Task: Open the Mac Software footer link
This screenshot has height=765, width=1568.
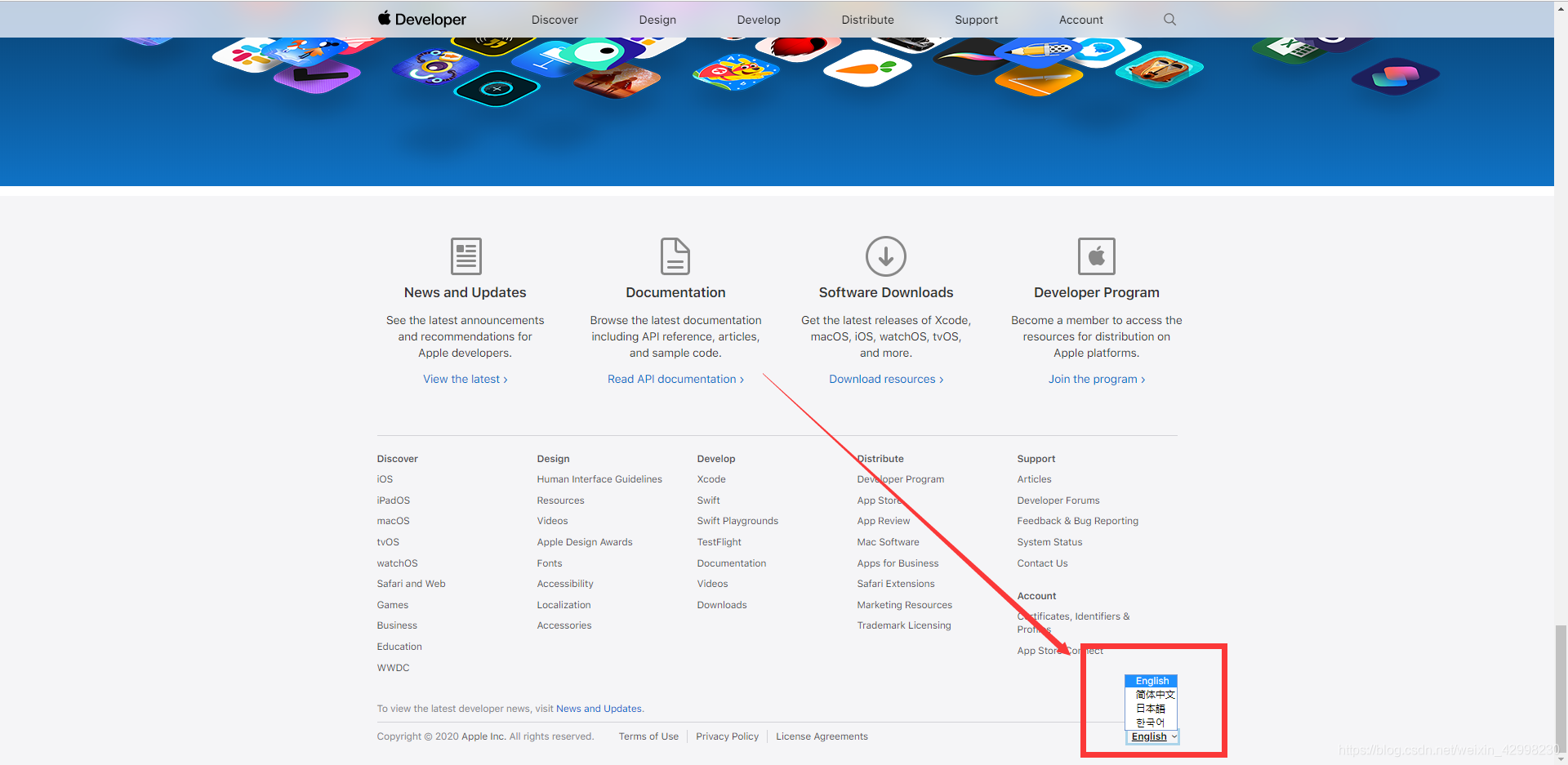Action: (888, 542)
